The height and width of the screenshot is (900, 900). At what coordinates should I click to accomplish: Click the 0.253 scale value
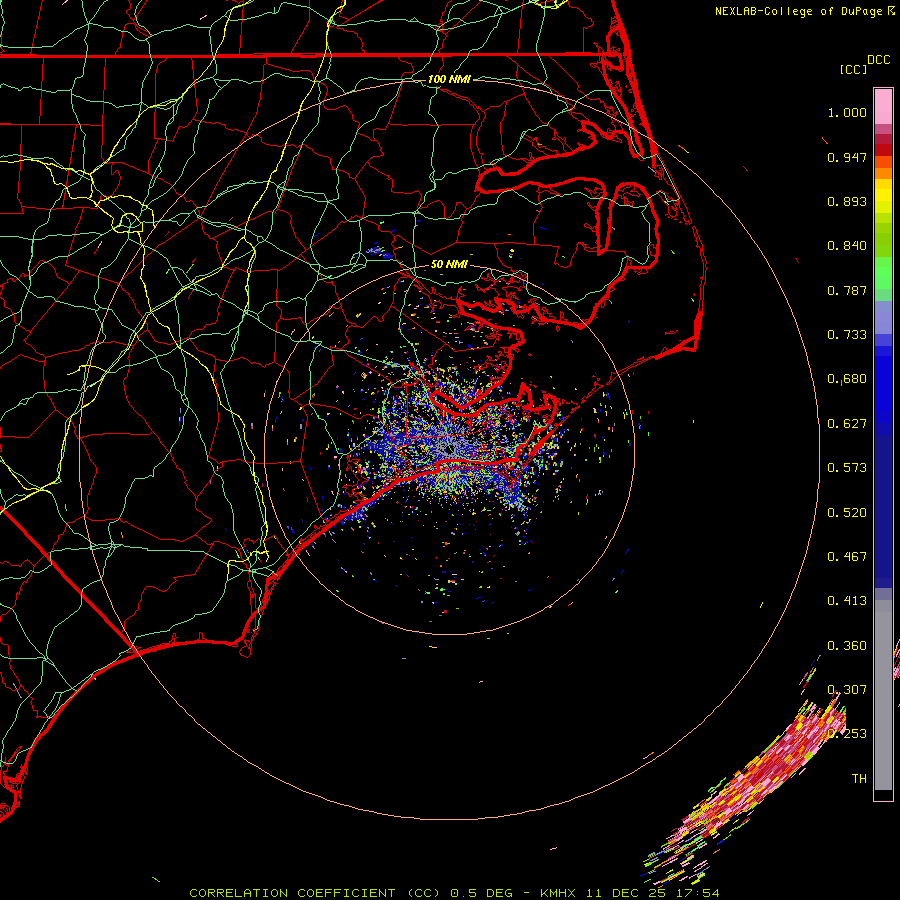pos(847,734)
